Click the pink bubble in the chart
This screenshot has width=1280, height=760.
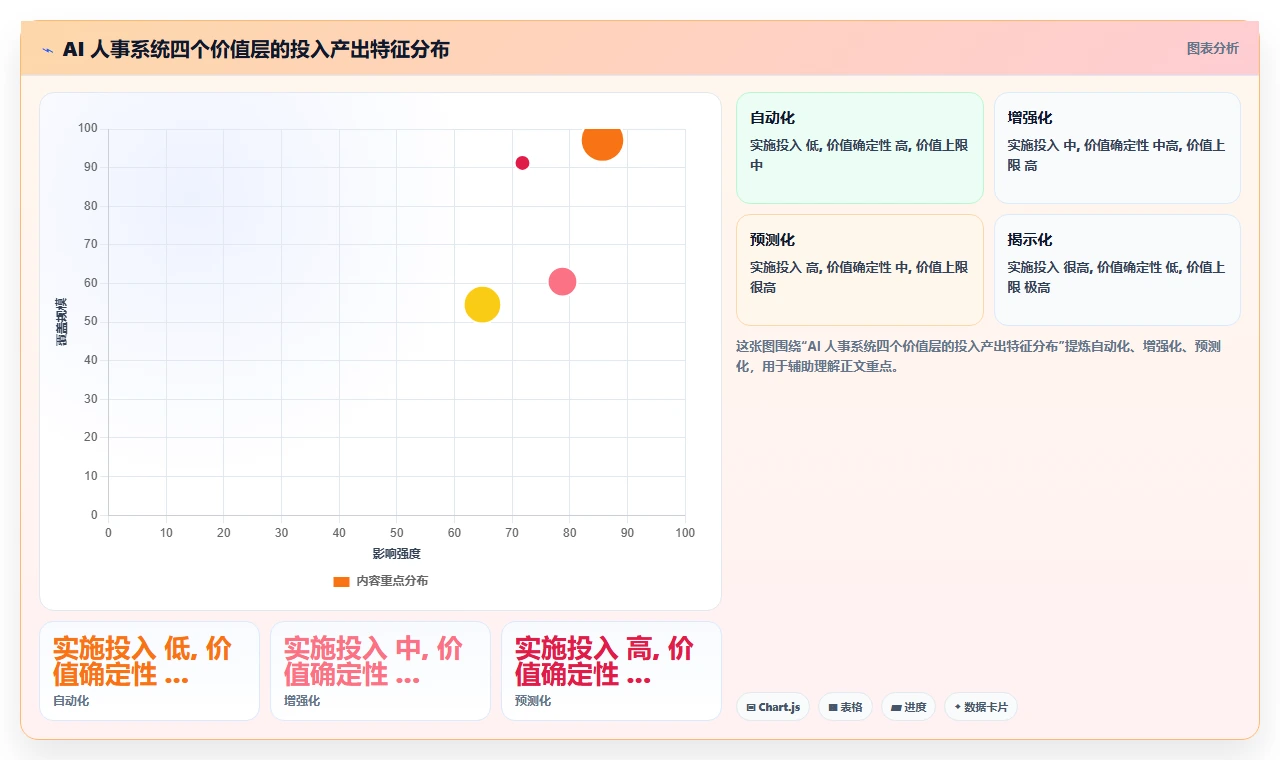[x=562, y=282]
